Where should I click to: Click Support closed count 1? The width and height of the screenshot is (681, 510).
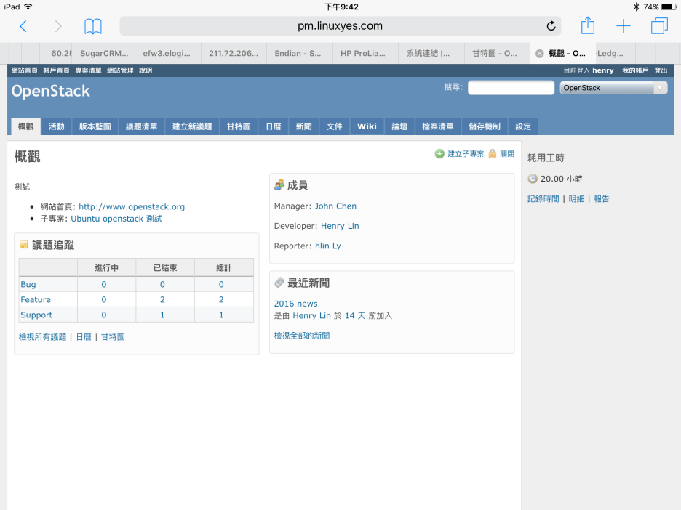click(x=162, y=315)
